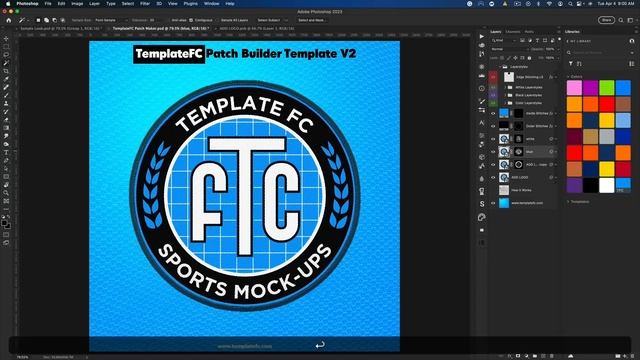Switch to the Paths panel tab
This screenshot has width=640, height=360.
click(x=529, y=32)
